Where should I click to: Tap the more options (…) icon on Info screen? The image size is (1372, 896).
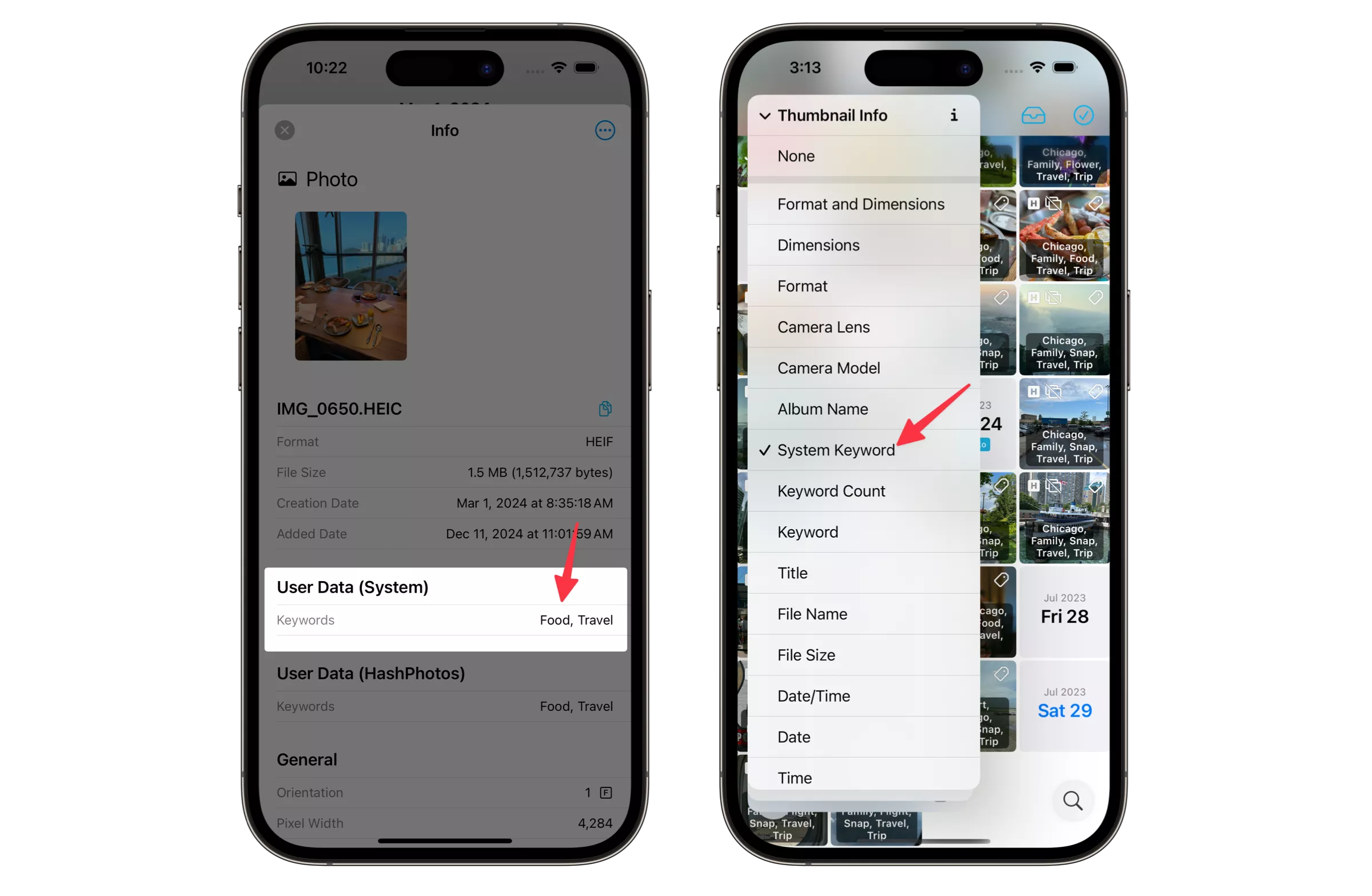coord(604,130)
